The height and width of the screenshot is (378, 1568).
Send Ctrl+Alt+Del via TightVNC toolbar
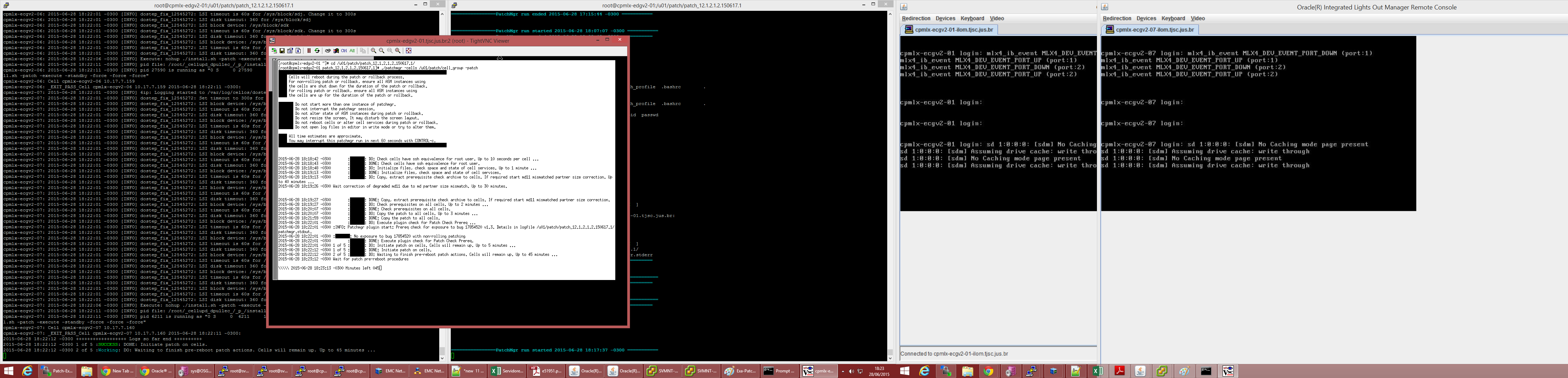pos(328,50)
